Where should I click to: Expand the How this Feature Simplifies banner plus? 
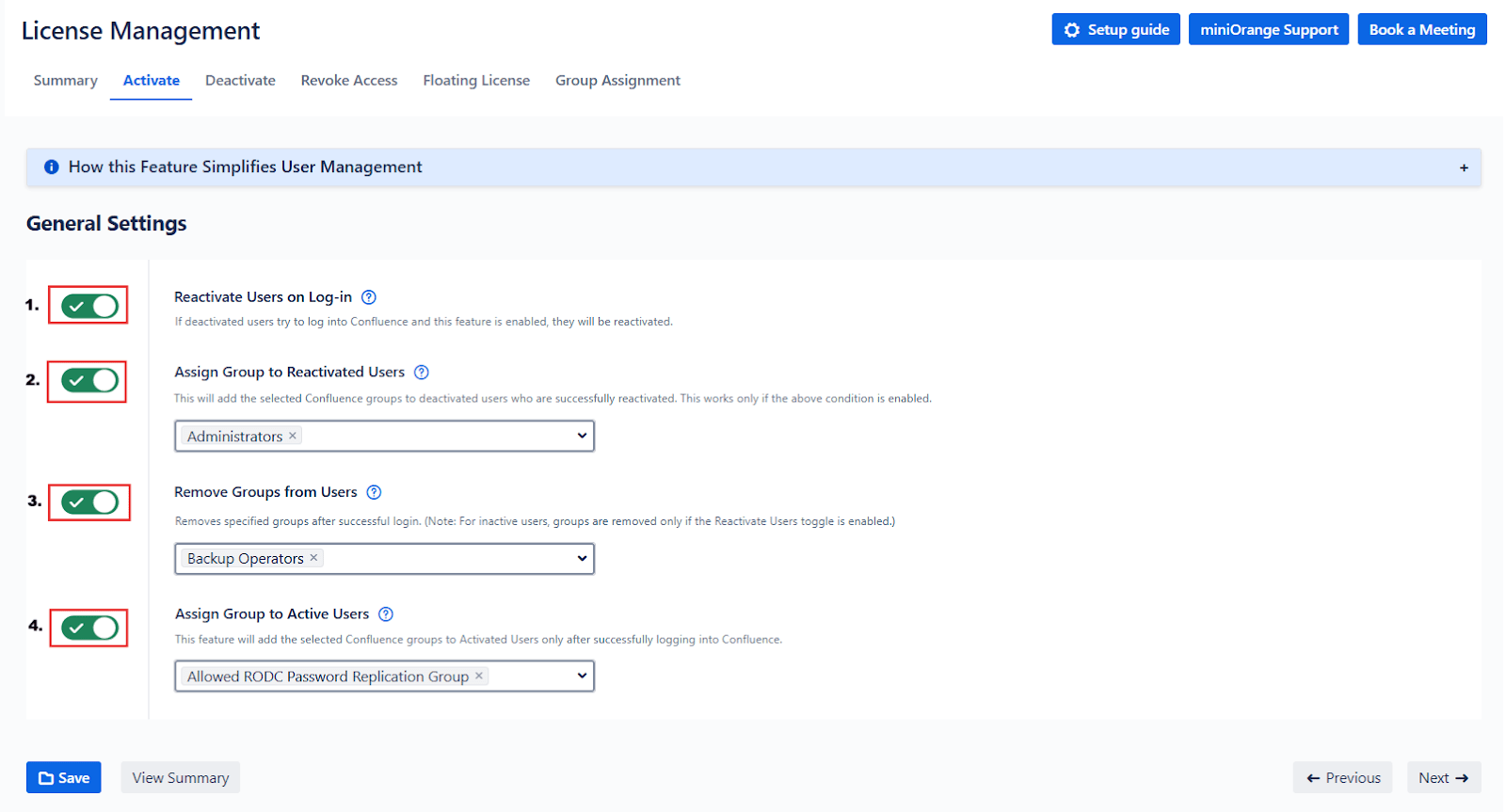(x=1464, y=167)
